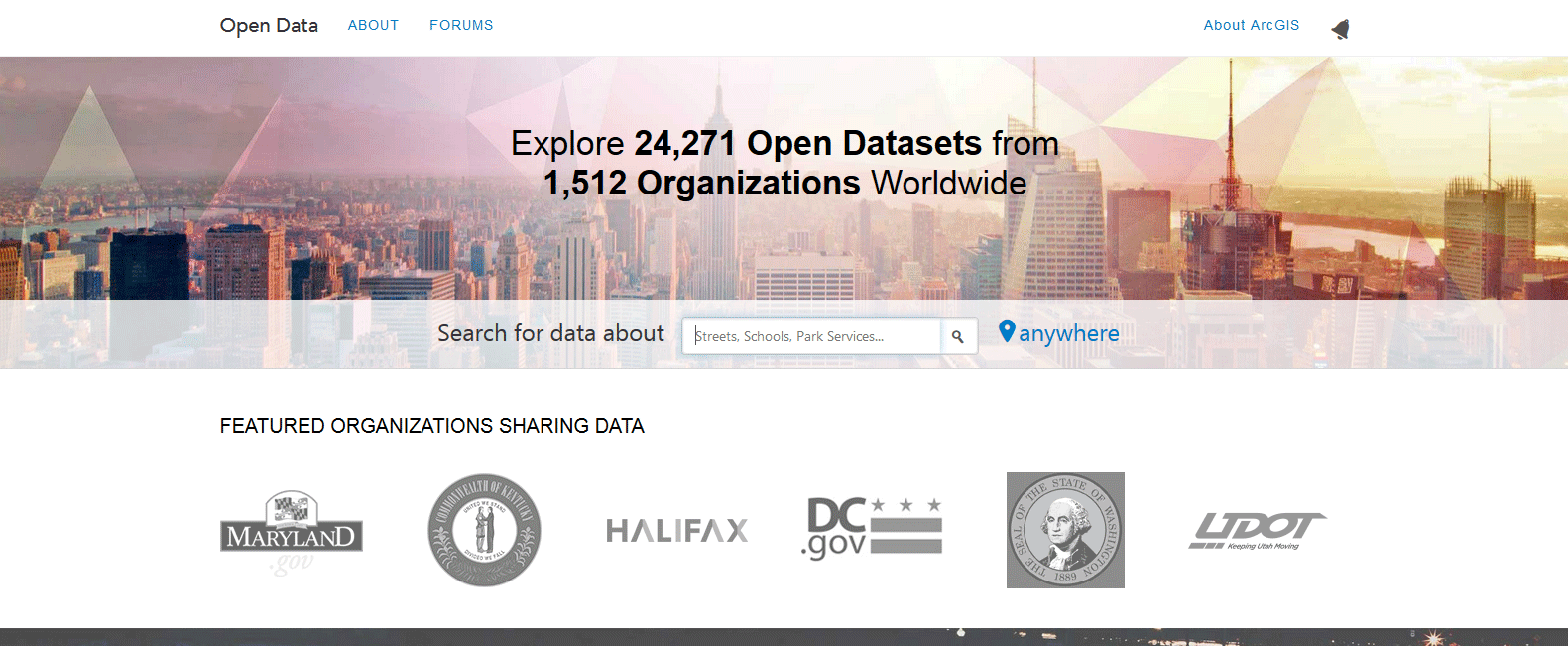Go to the ABOUT page

coord(373,25)
